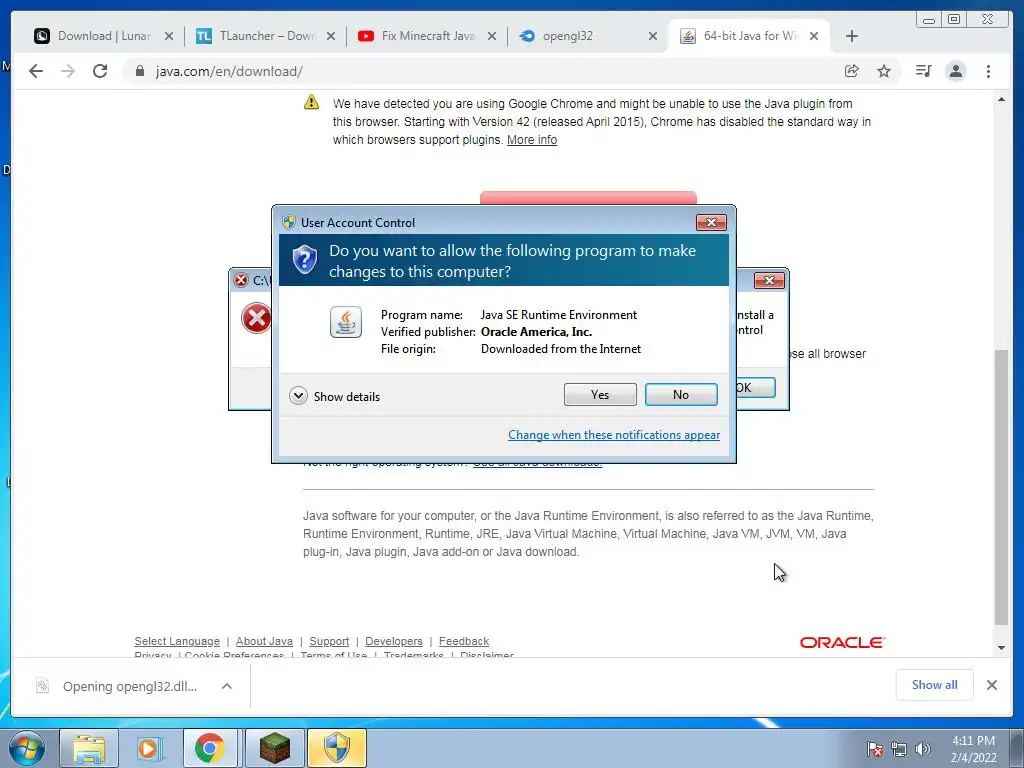Open Developers footer link
1024x768 pixels.
pyautogui.click(x=394, y=641)
